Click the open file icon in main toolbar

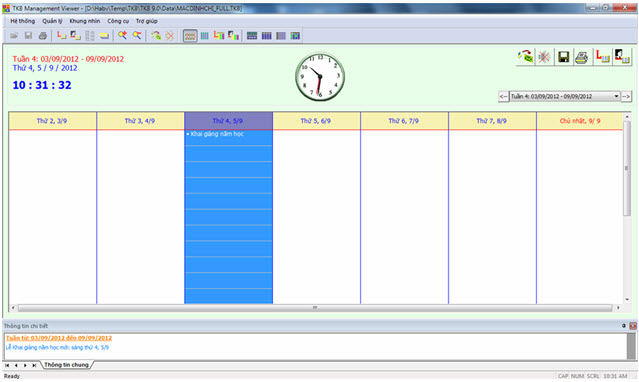tap(14, 36)
